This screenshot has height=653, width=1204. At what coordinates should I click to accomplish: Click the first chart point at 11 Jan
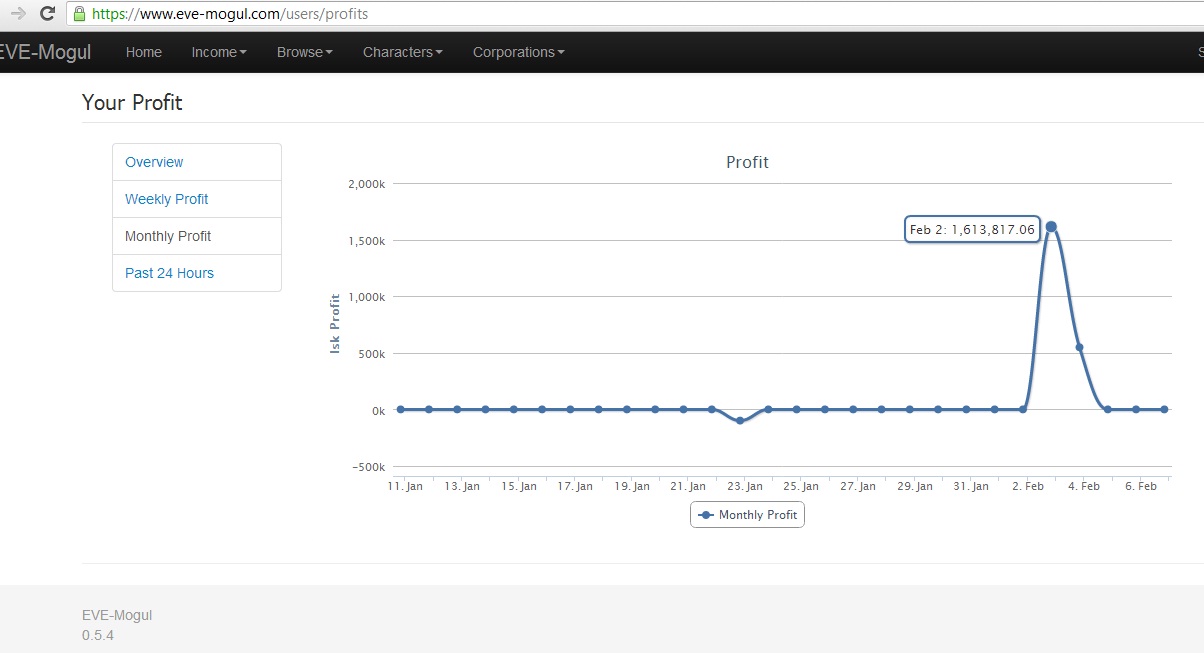click(400, 409)
